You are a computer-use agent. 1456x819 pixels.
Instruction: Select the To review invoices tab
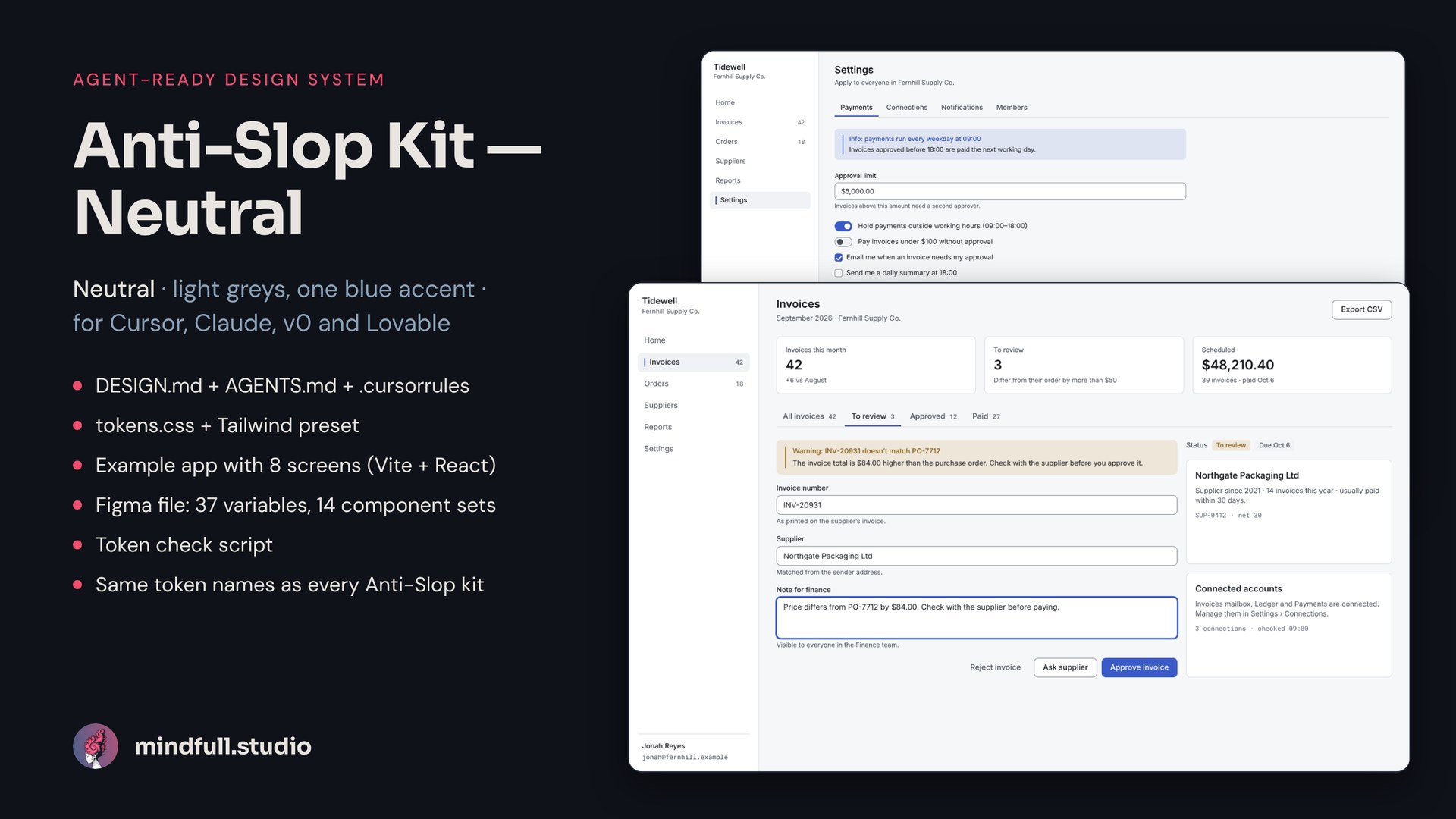(873, 416)
